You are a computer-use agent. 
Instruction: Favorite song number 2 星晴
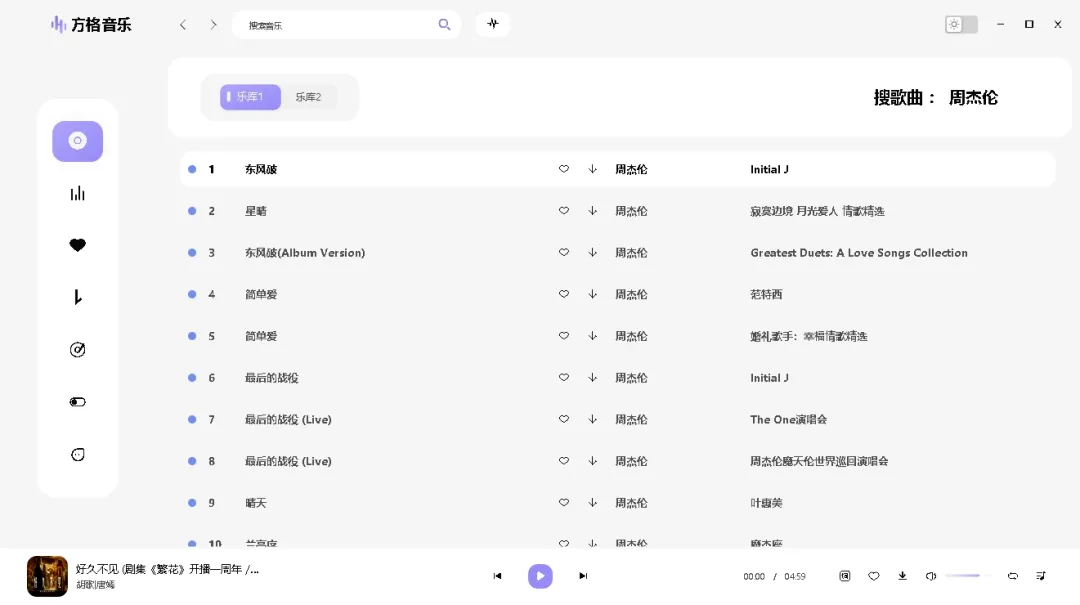point(563,211)
